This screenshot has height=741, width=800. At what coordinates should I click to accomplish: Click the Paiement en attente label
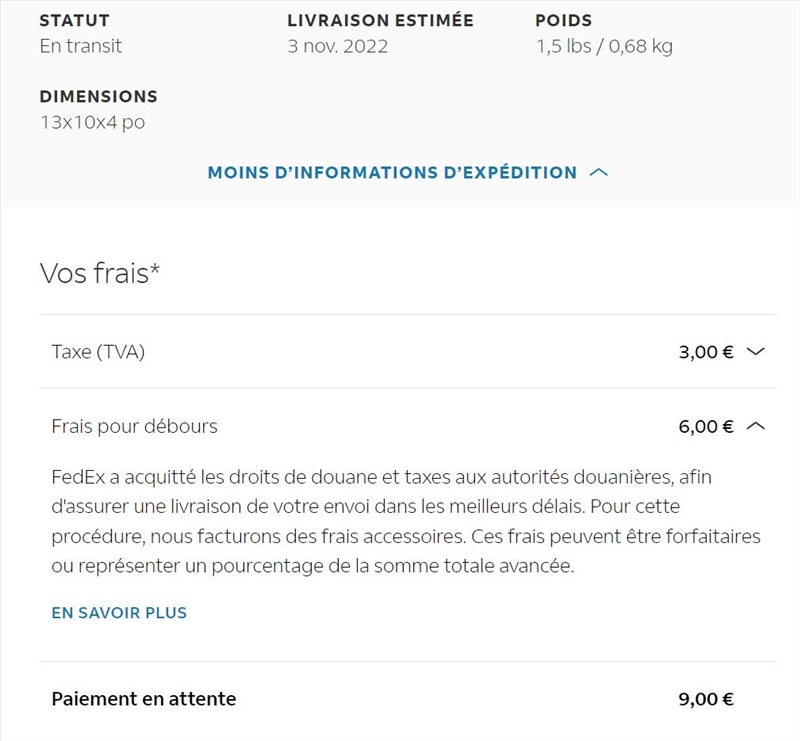click(x=144, y=699)
